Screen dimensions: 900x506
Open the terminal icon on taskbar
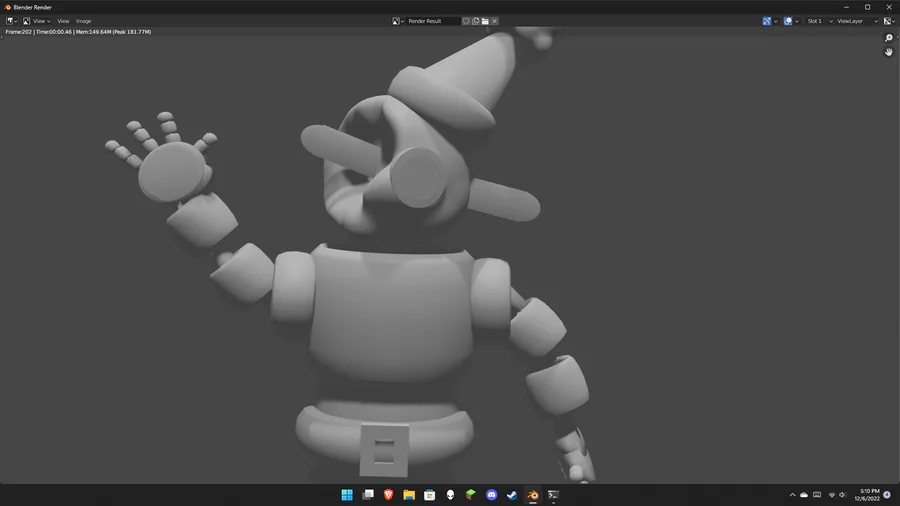click(553, 495)
